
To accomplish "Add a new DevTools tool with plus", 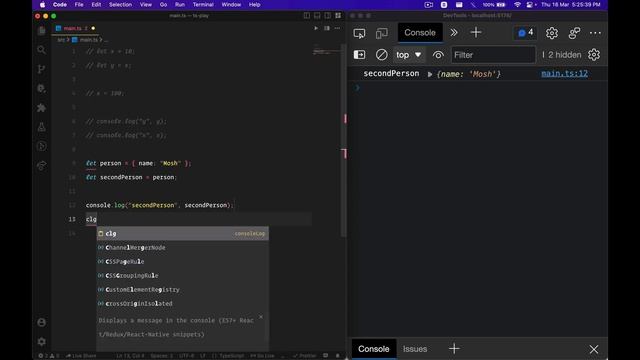I will click(x=476, y=33).
